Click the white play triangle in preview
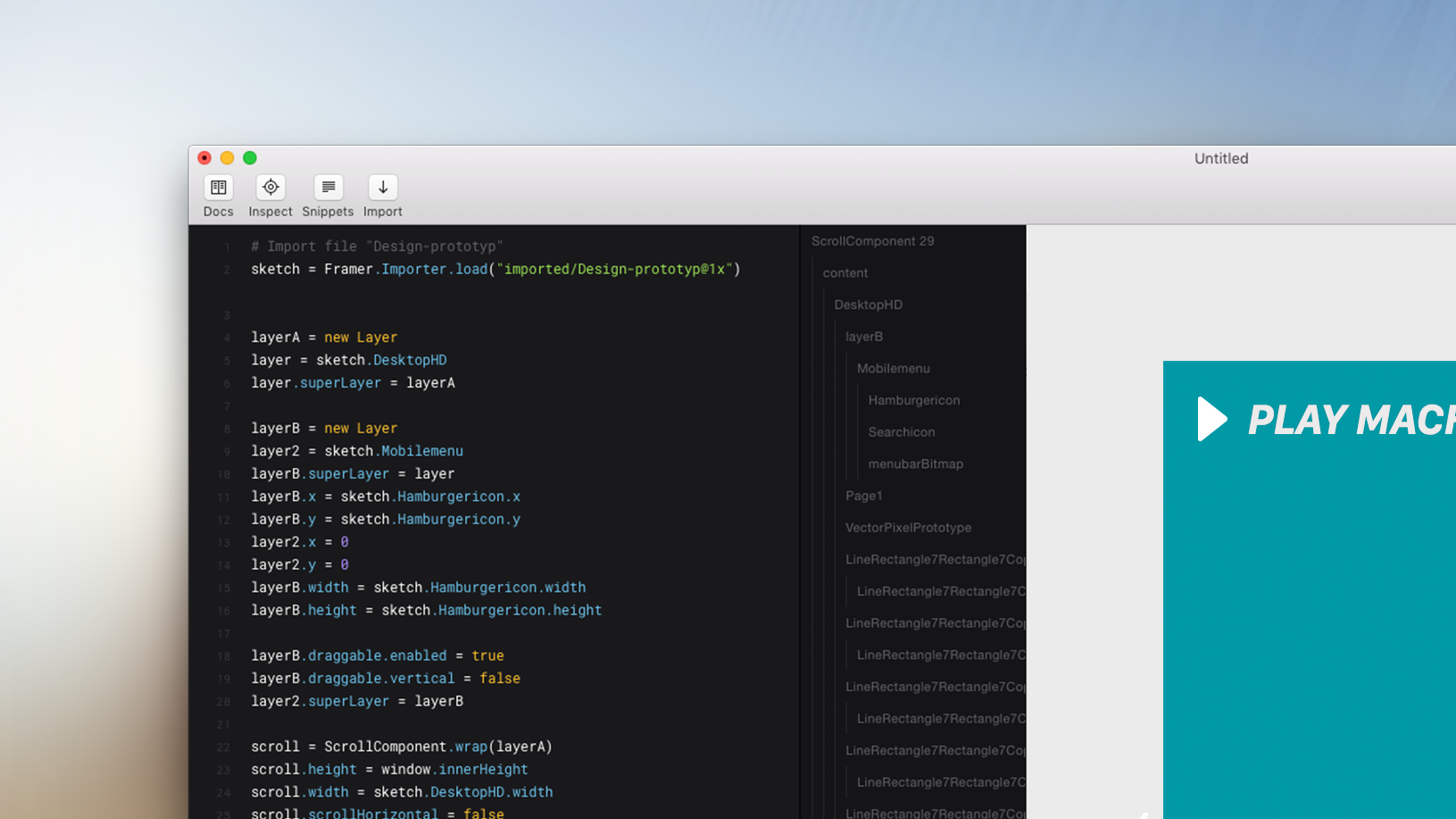 tap(1211, 419)
